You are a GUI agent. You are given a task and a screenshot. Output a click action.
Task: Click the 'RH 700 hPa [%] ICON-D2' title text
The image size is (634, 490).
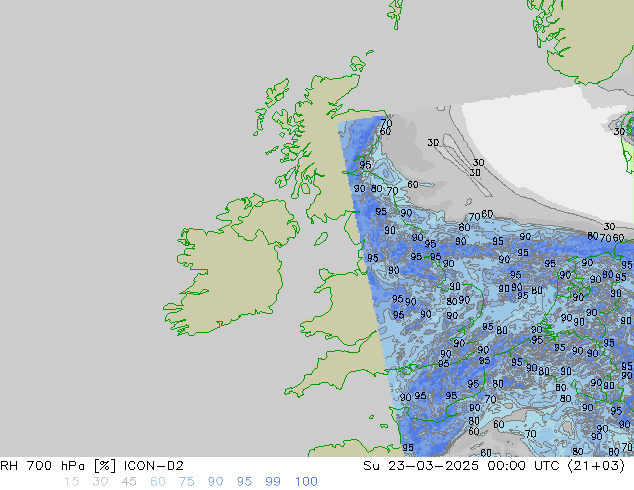click(x=92, y=466)
